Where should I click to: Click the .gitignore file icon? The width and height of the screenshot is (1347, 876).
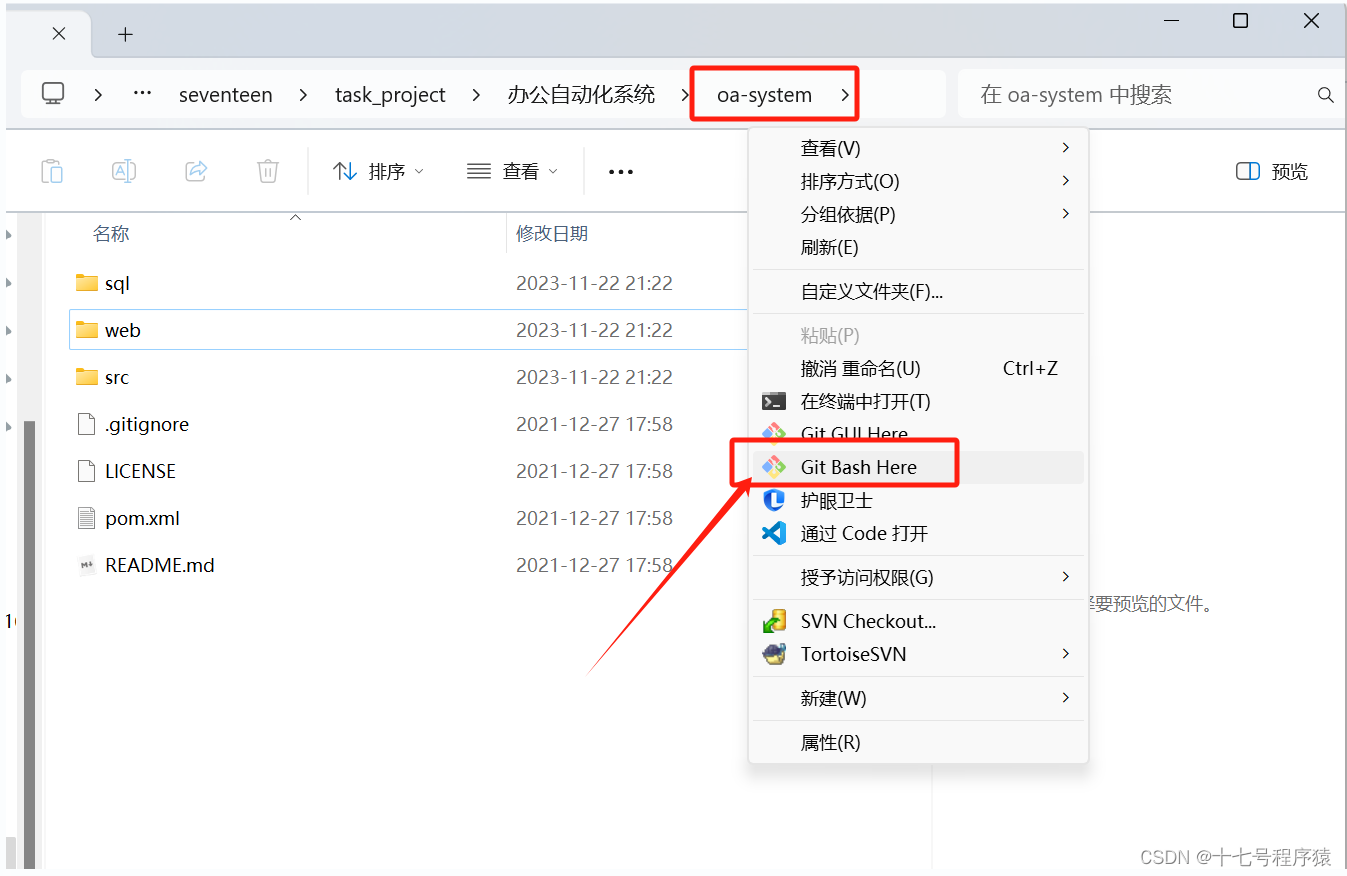point(87,424)
